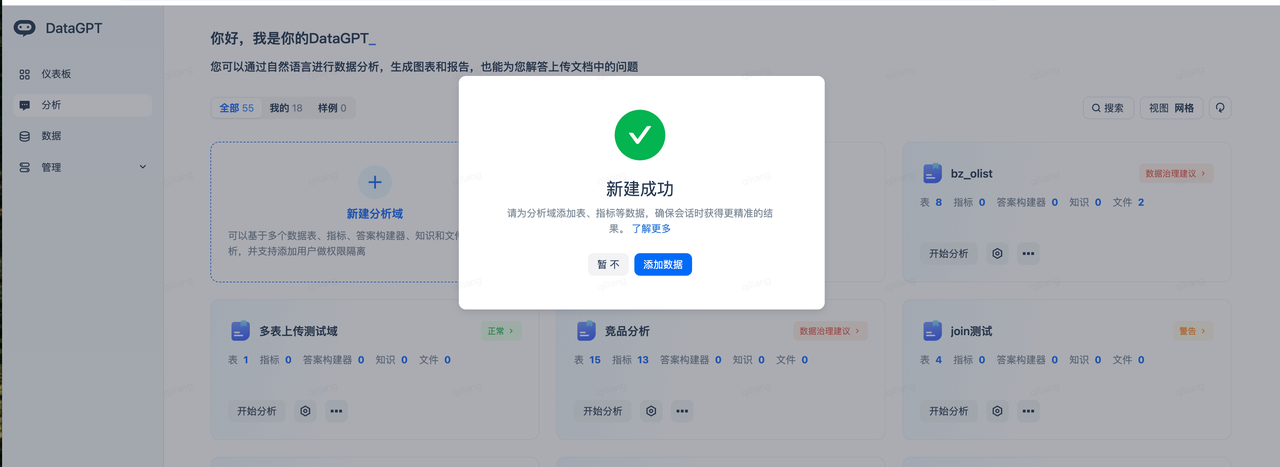This screenshot has height=467, width=1280.
Task: Click the DataGPT logo icon
Action: tap(25, 28)
